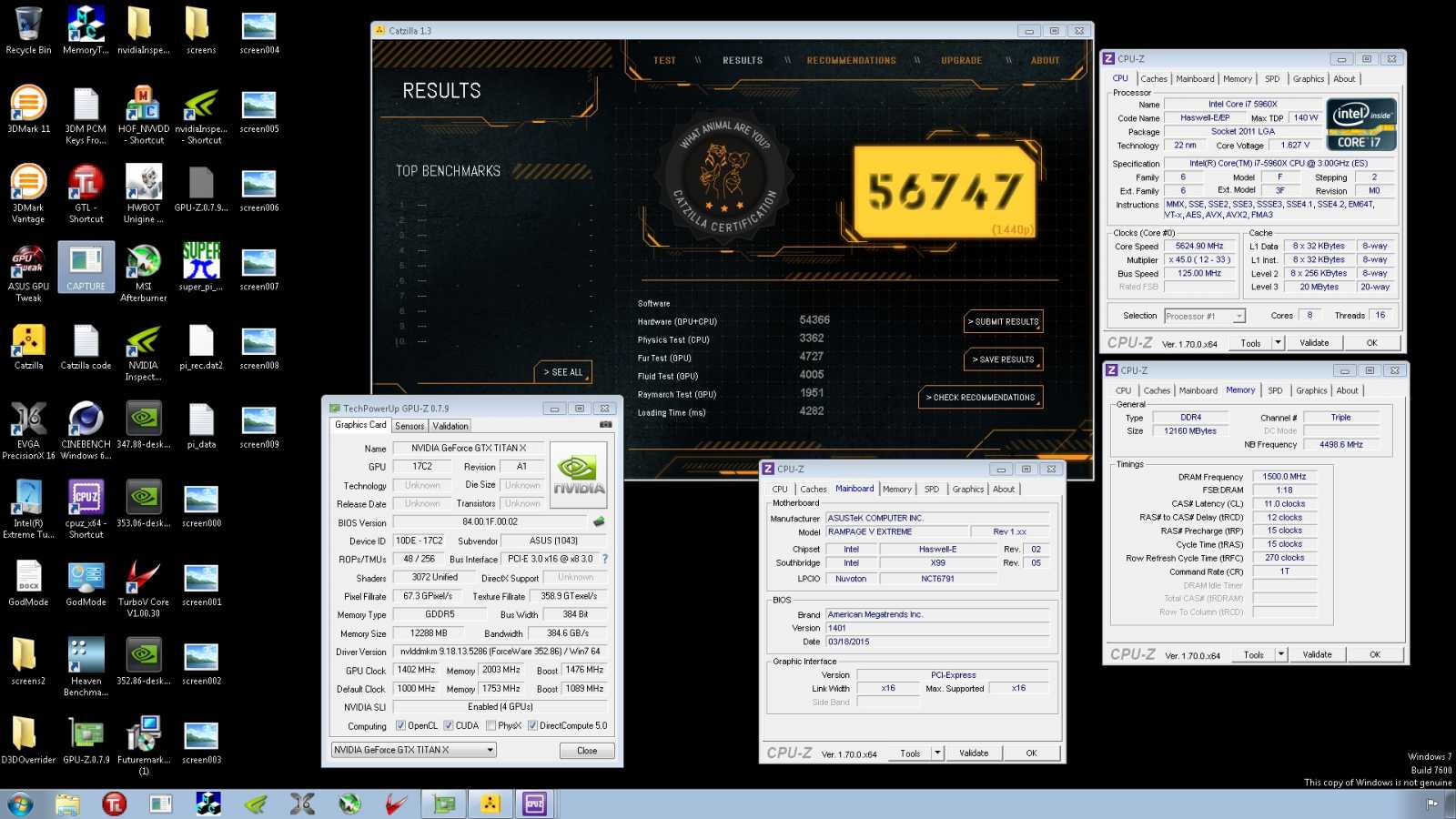Open the Catzilla desktop shortcut
This screenshot has height=819, width=1456.
click(28, 347)
